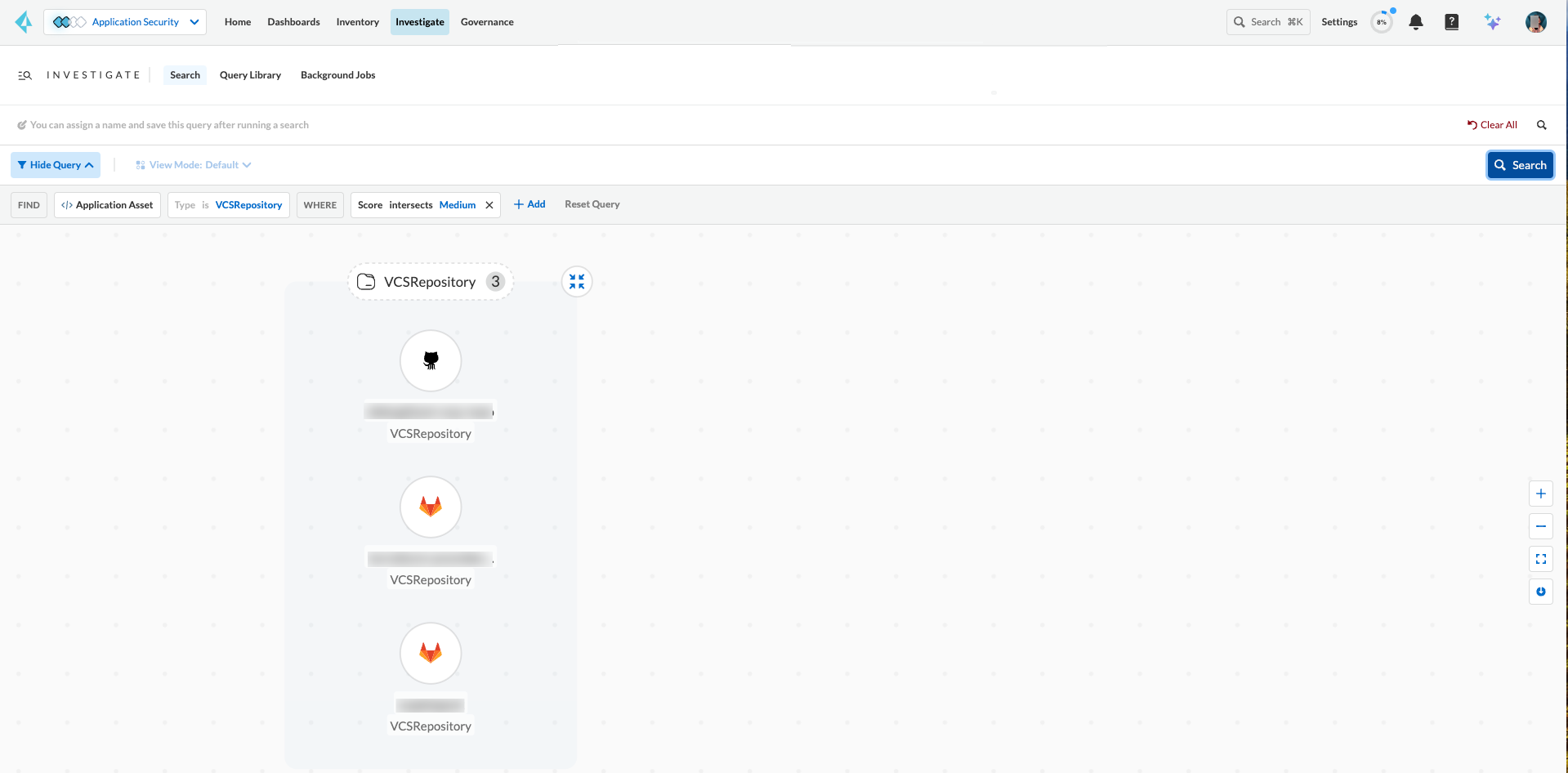The width and height of the screenshot is (1568, 773).
Task: Click Reset Query
Action: pos(592,204)
